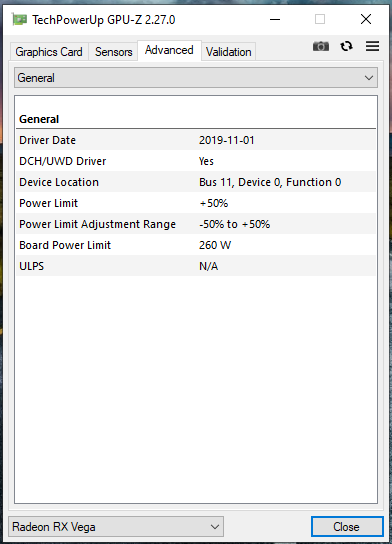Click the N/A value for ULPS

click(x=208, y=266)
